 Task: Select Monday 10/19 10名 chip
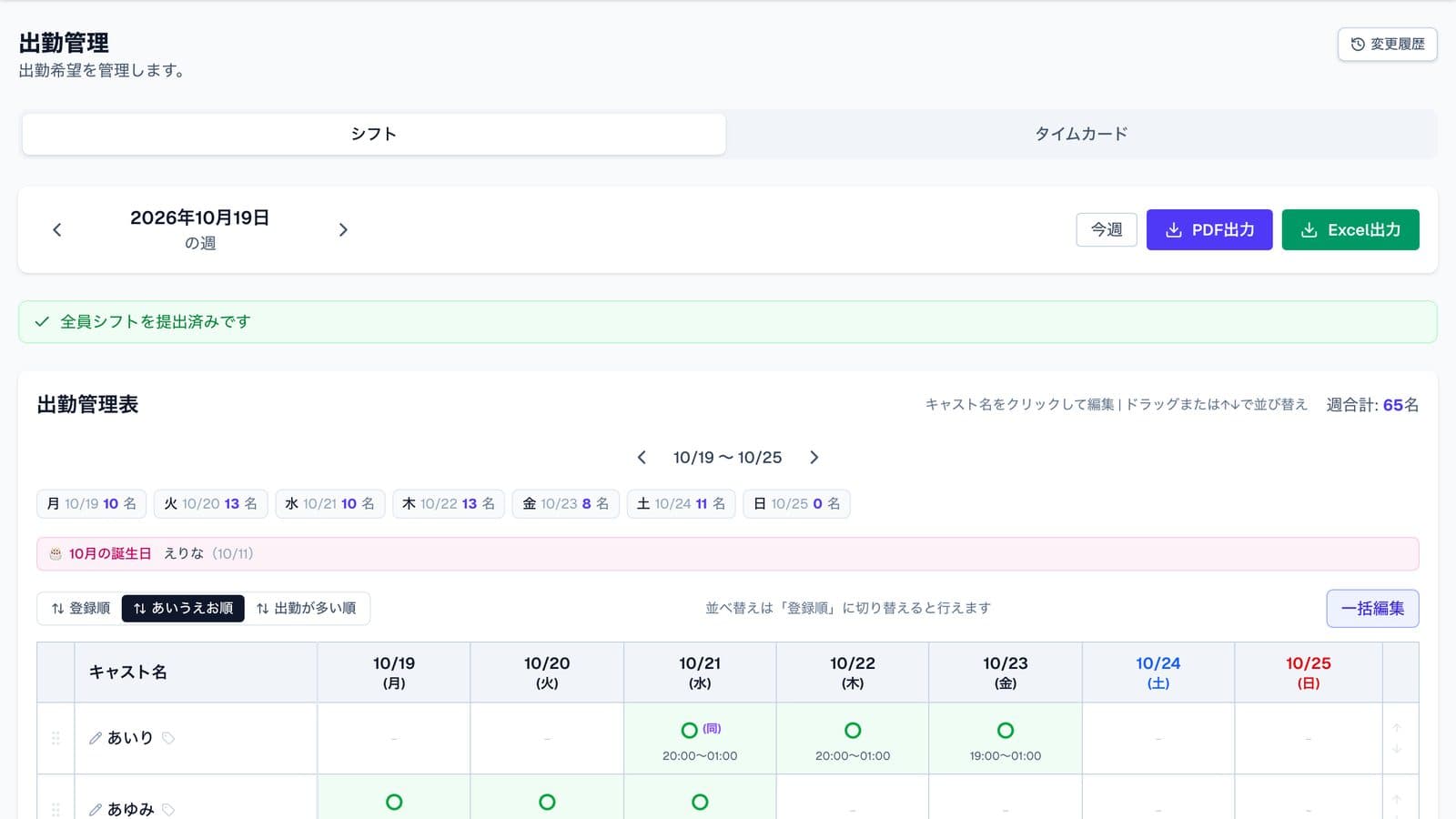click(x=91, y=503)
